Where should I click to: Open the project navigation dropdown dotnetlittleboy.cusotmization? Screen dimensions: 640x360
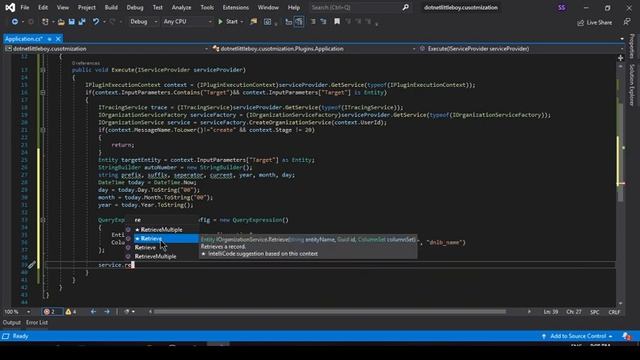coord(107,49)
